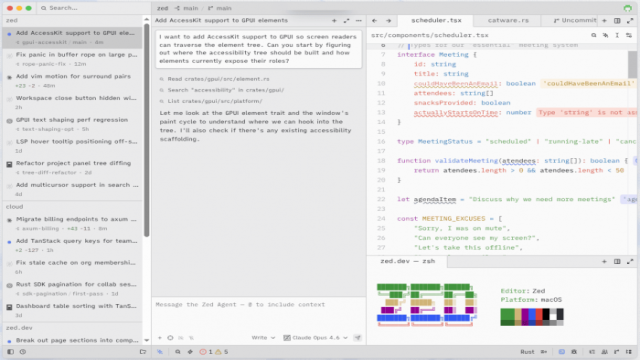Viewport: 640px width, 360px height.
Task: Open the debugger panel from status bar
Action: (x=574, y=351)
